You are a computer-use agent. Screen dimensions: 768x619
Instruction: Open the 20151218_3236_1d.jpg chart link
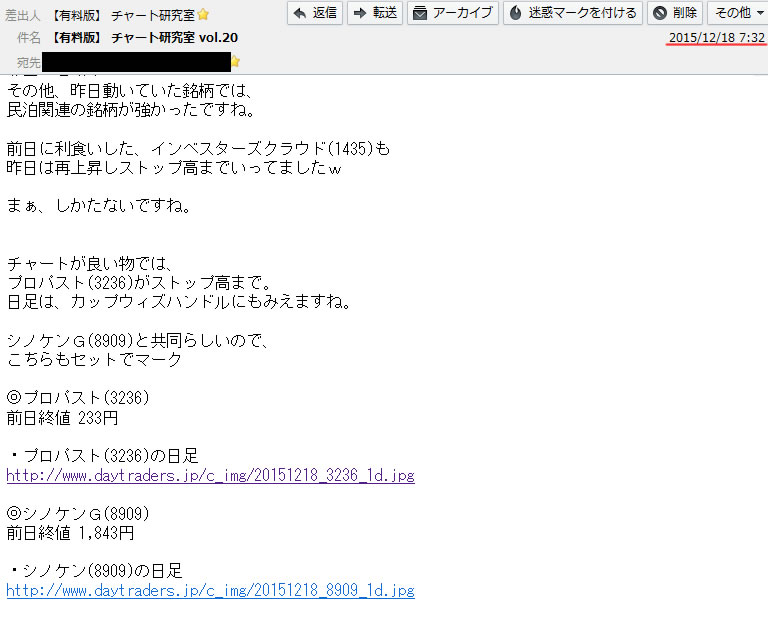point(211,475)
